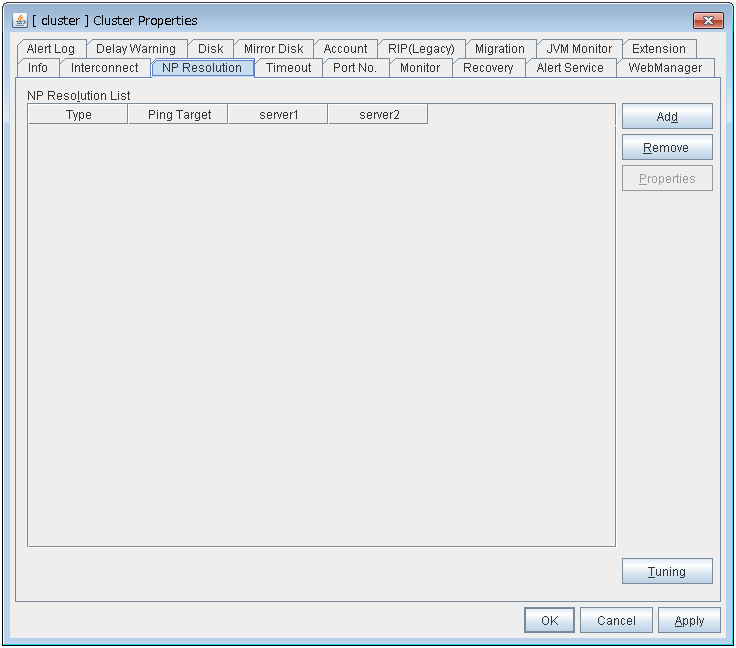The image size is (736, 648).
Task: Go to the JVM Monitor tab
Action: click(578, 49)
